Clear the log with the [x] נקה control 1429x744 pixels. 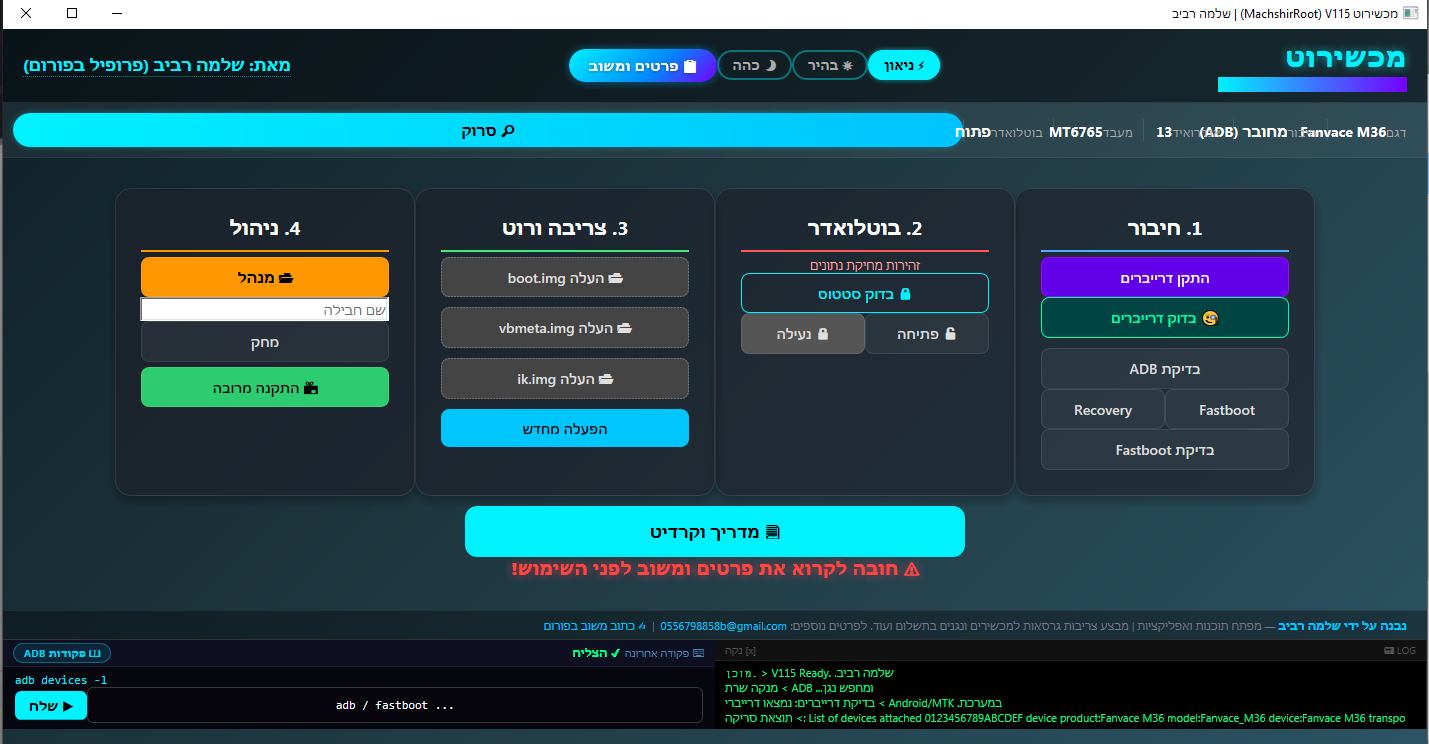[x=741, y=651]
